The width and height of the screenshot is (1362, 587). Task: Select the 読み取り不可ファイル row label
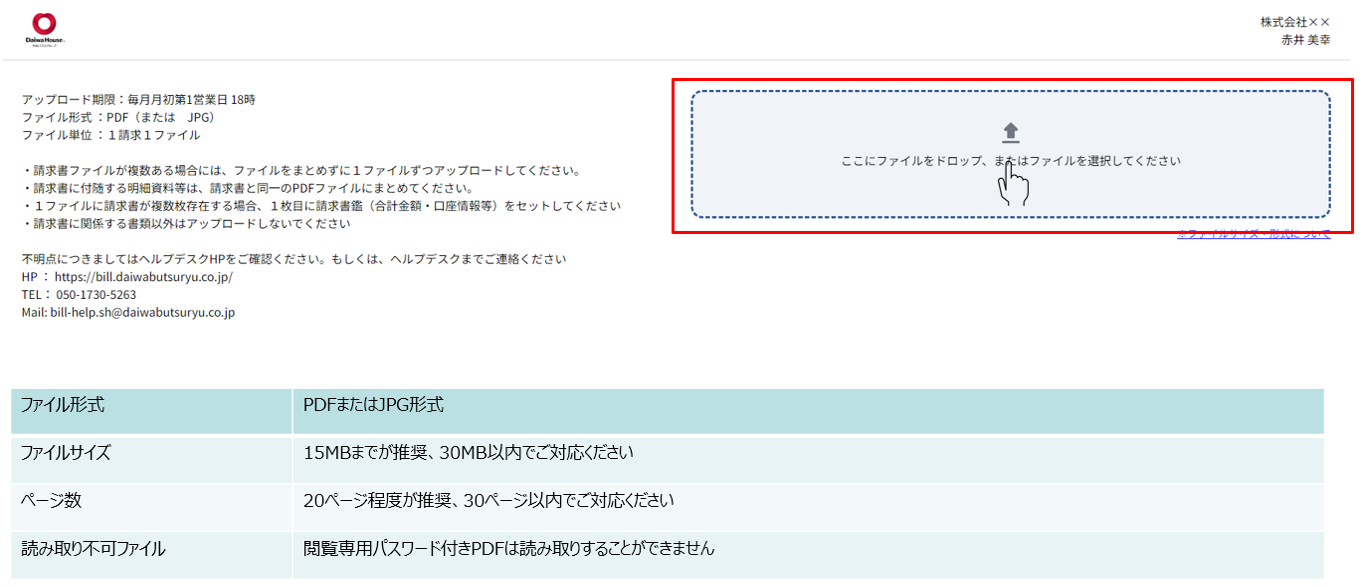(93, 549)
